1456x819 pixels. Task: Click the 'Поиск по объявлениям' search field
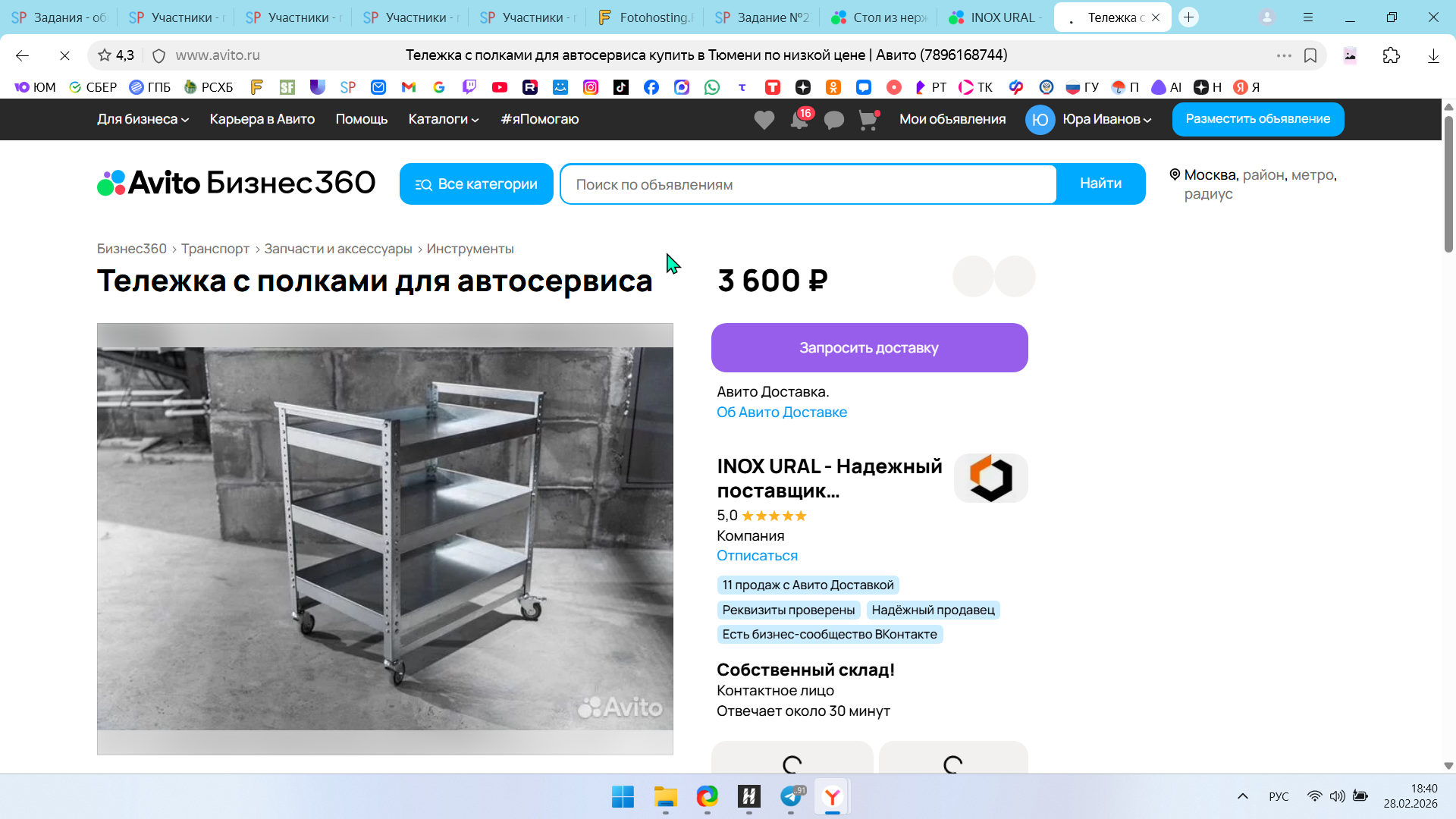click(808, 184)
